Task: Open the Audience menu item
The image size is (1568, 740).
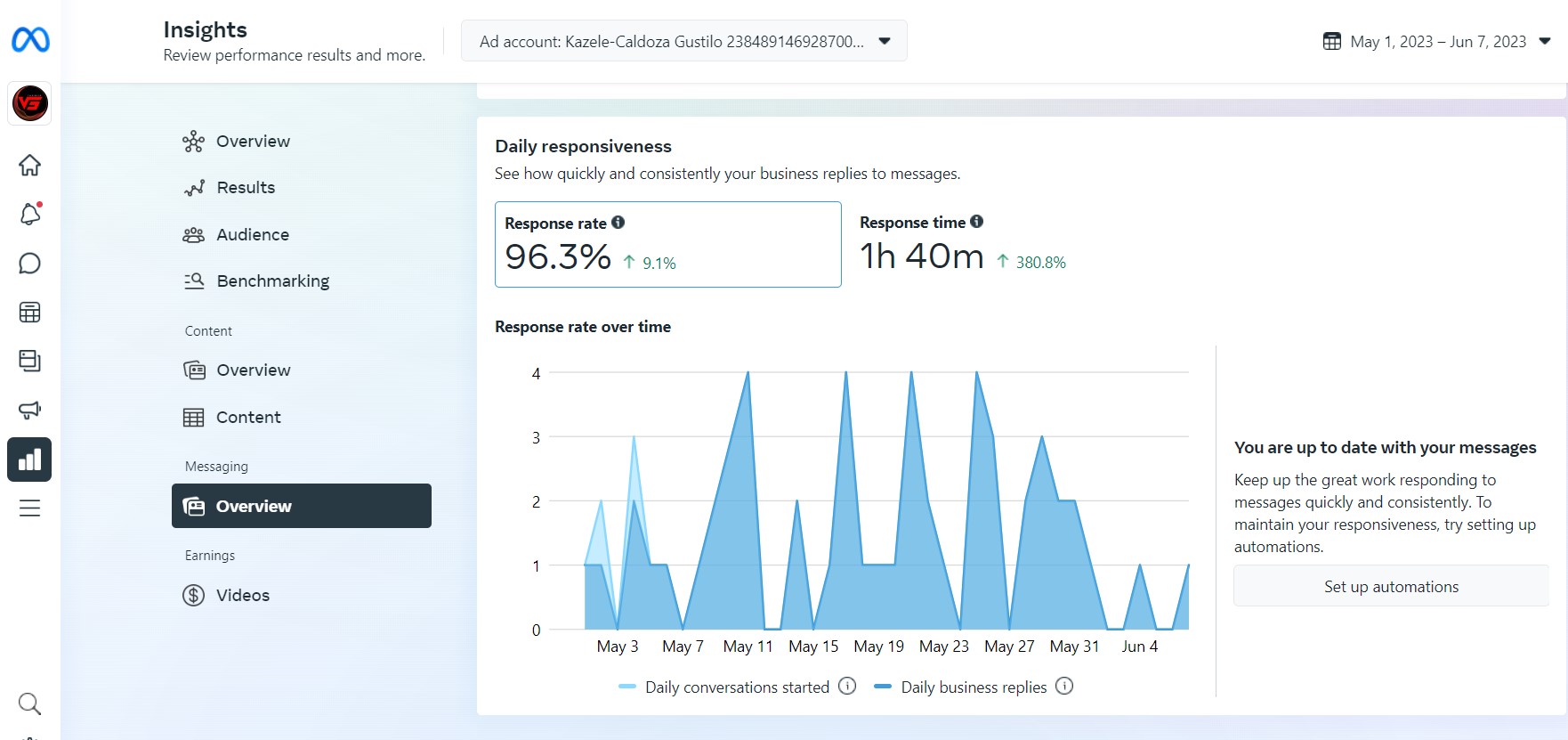Action: 253,234
